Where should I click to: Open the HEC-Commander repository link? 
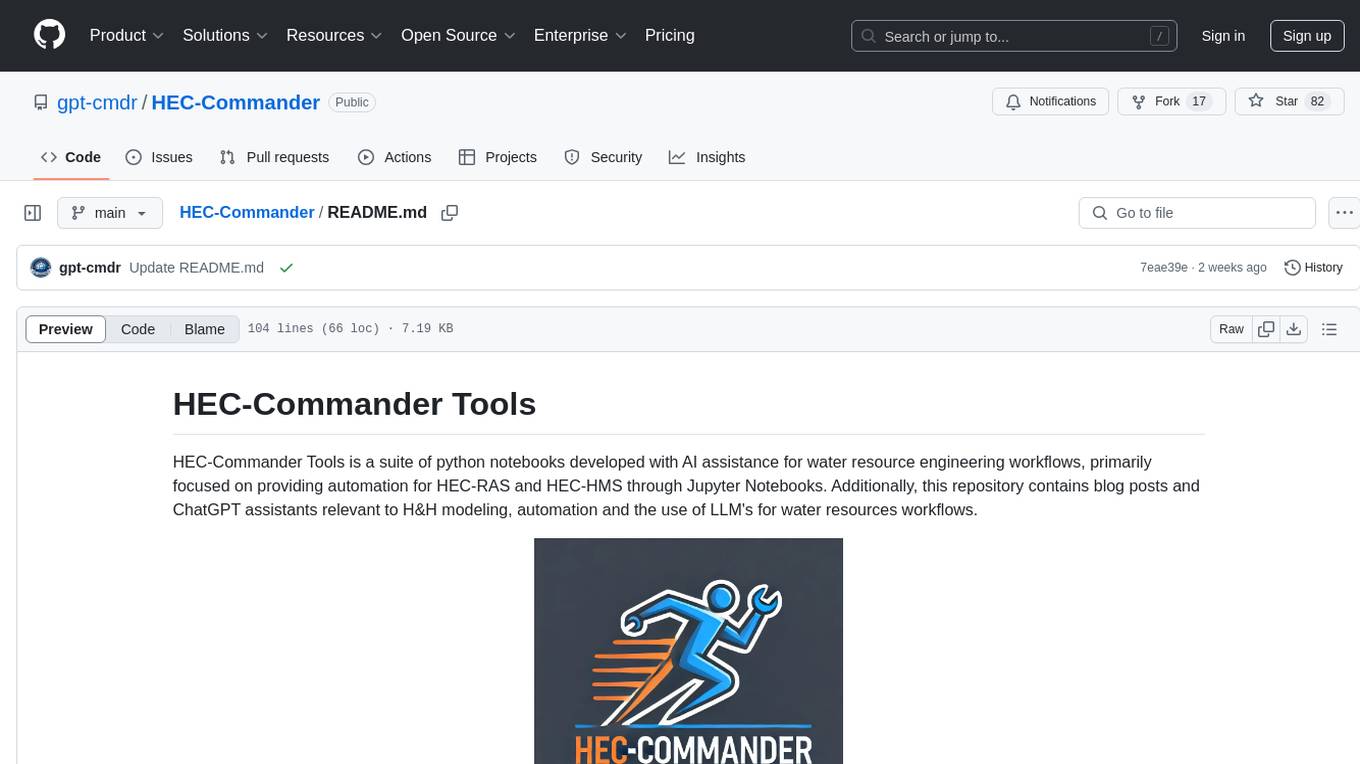pyautogui.click(x=236, y=102)
